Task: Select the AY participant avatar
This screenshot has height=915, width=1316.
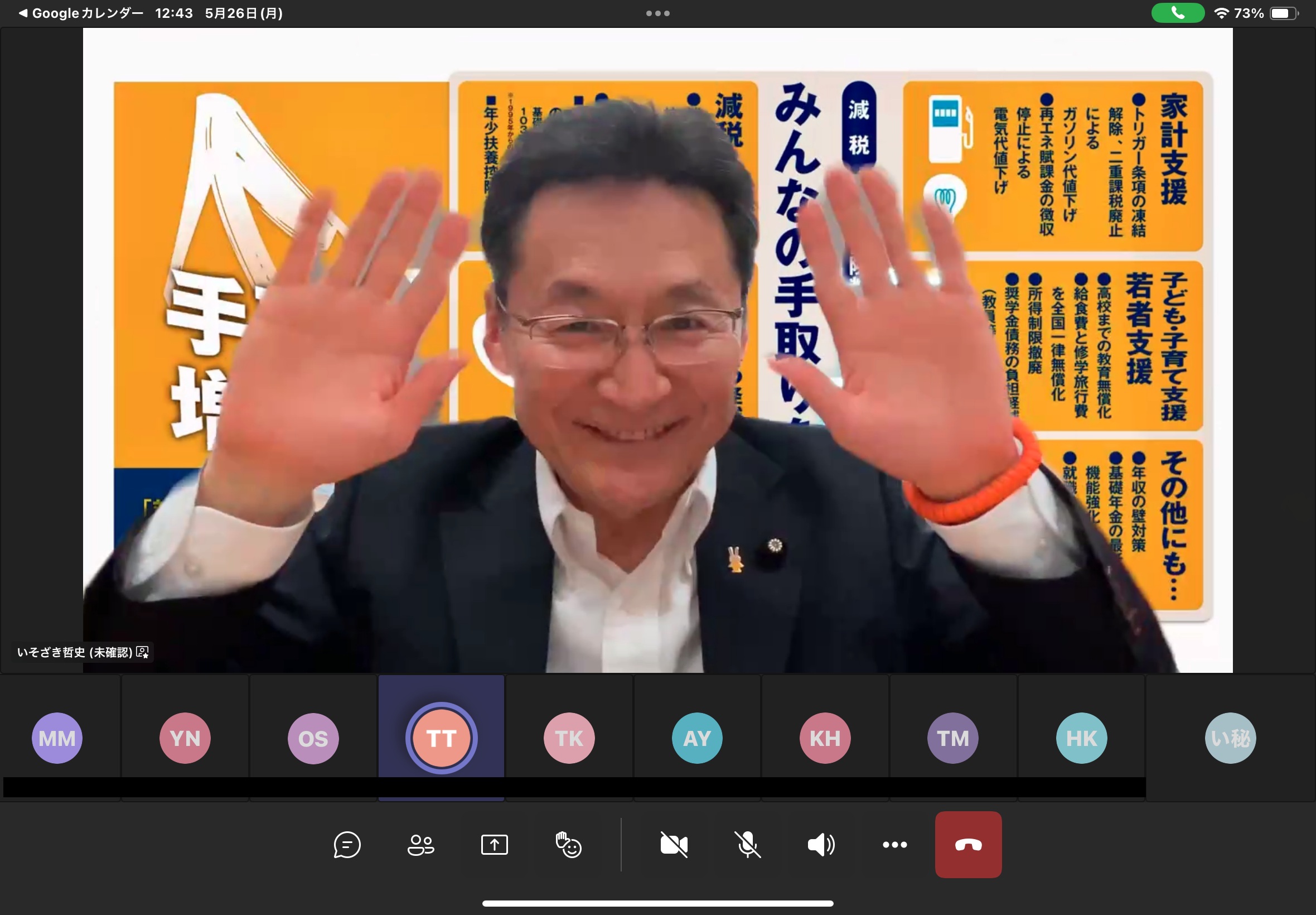Action: (696, 738)
